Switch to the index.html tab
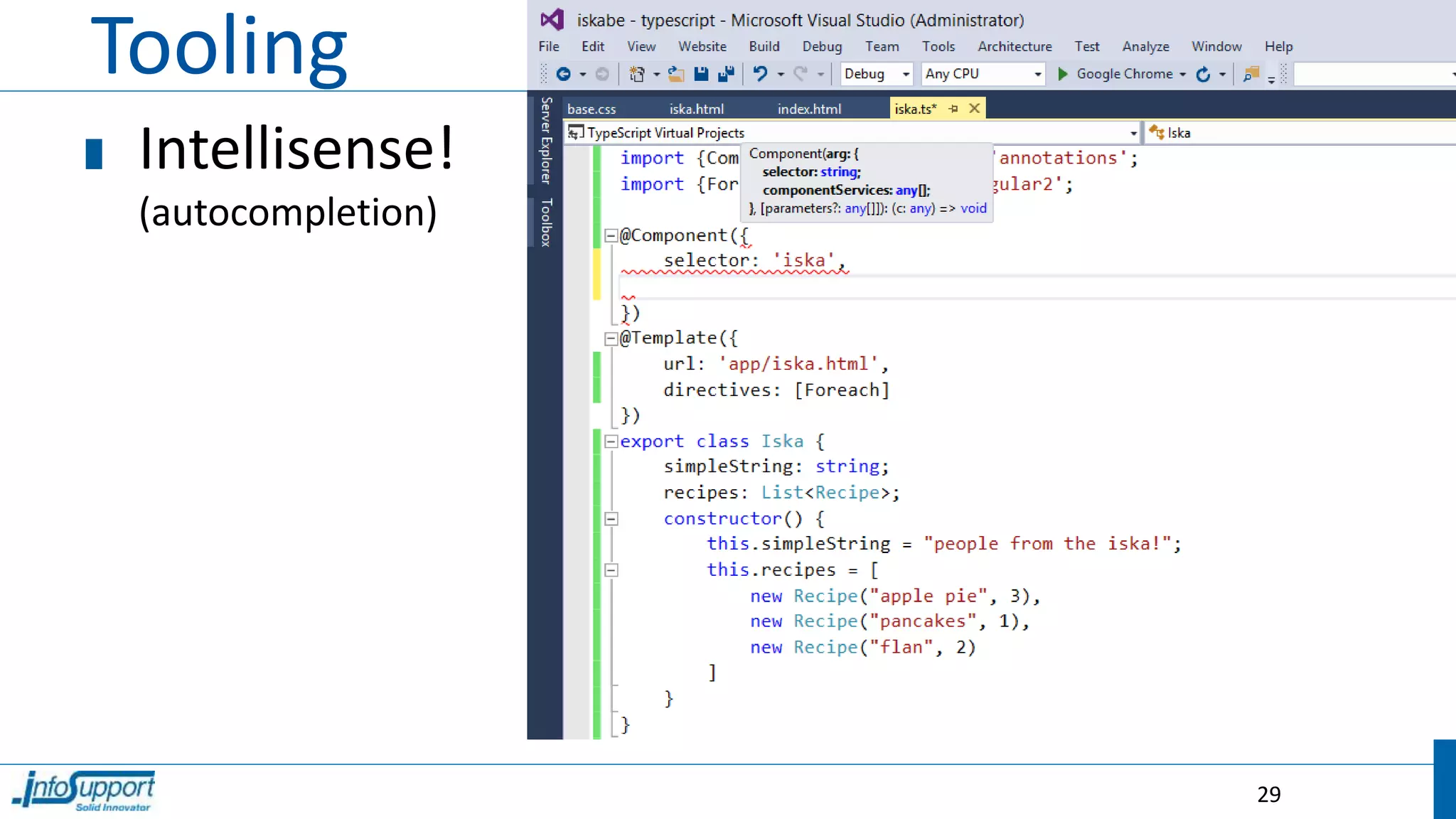The width and height of the screenshot is (1456, 819). (809, 109)
